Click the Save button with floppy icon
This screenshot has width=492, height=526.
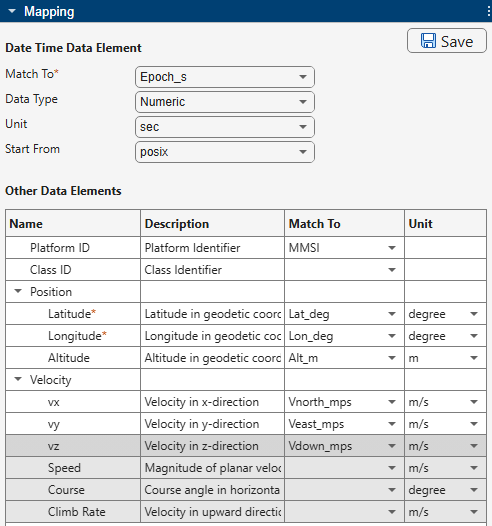(447, 41)
